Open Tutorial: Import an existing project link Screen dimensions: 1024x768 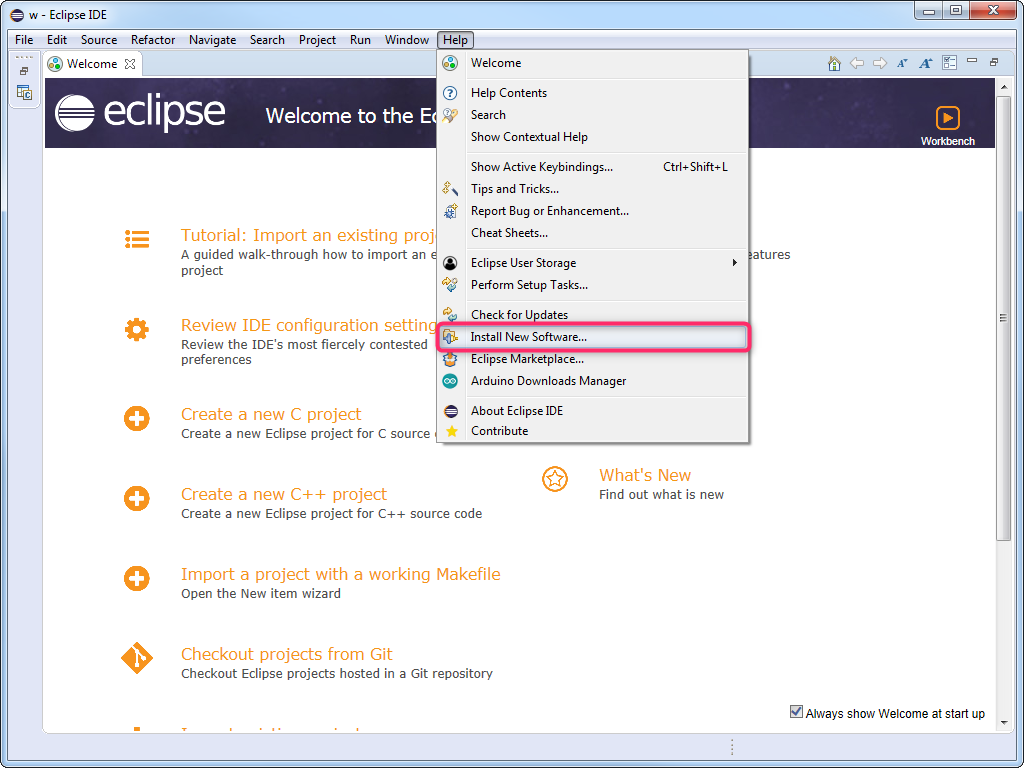(x=308, y=235)
